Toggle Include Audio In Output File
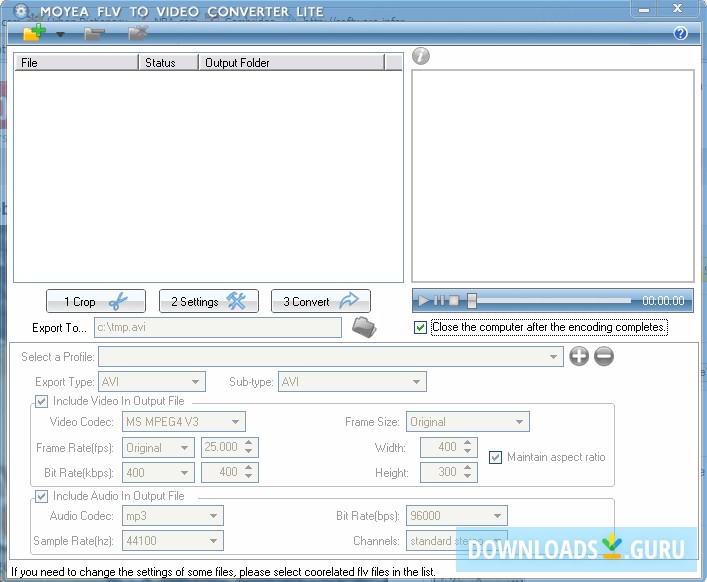 [41, 496]
